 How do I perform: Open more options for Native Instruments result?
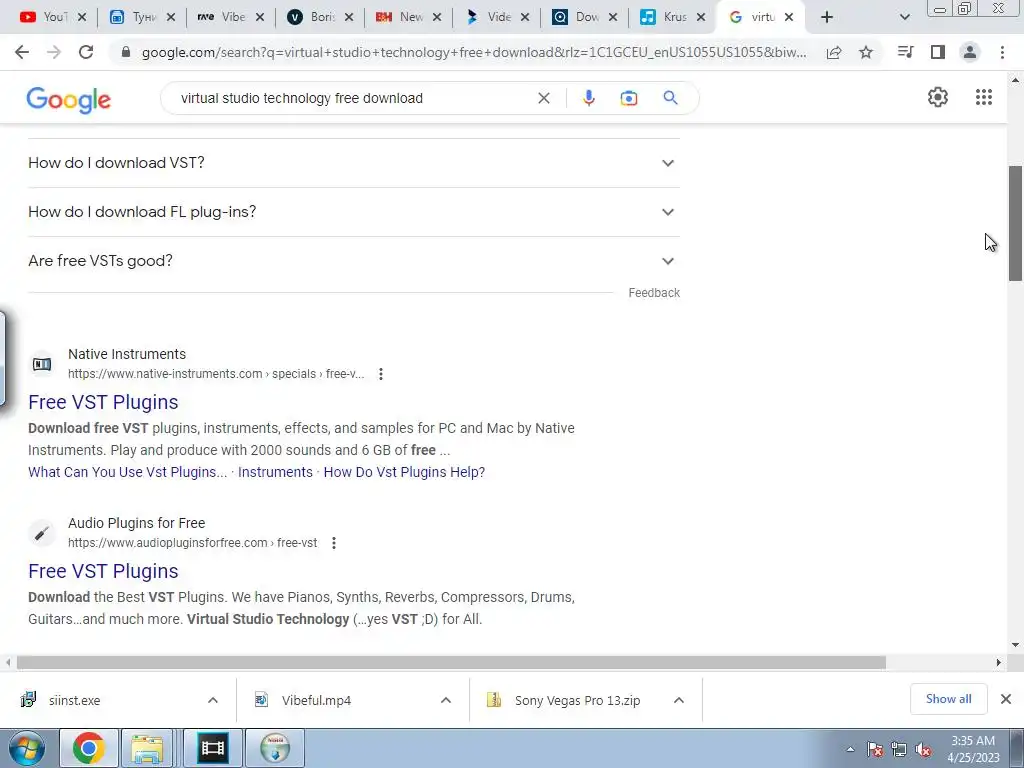pyautogui.click(x=381, y=374)
